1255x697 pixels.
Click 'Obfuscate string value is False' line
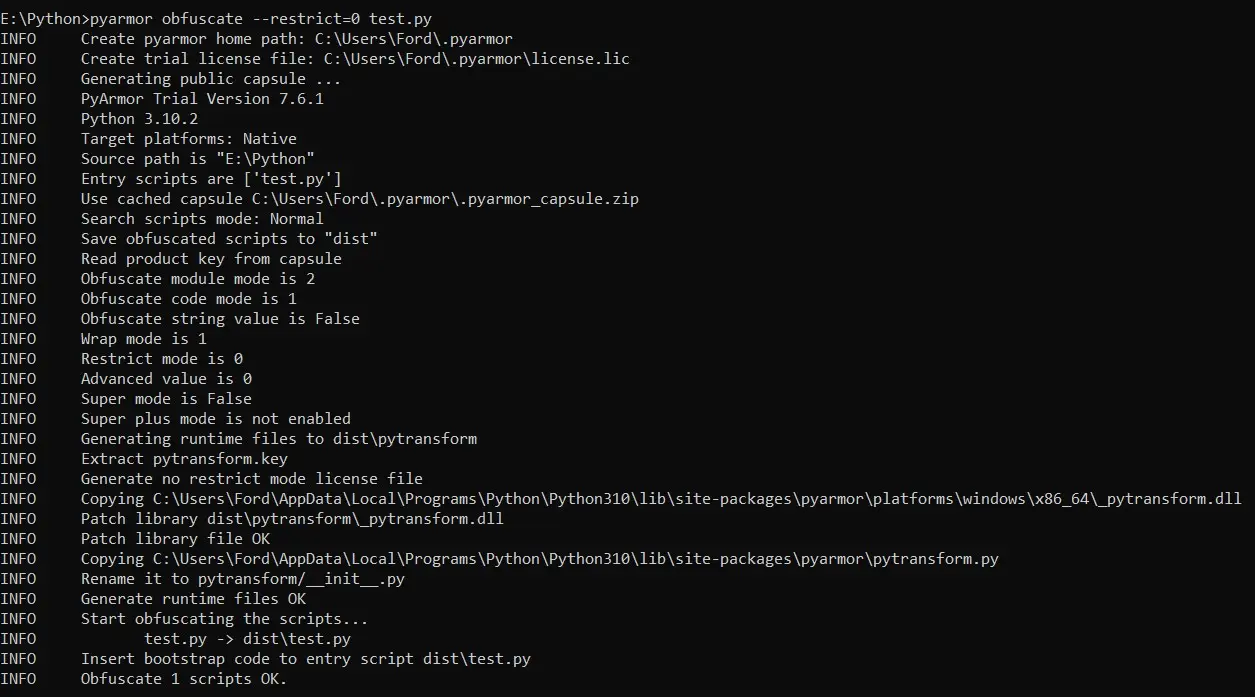click(x=220, y=319)
